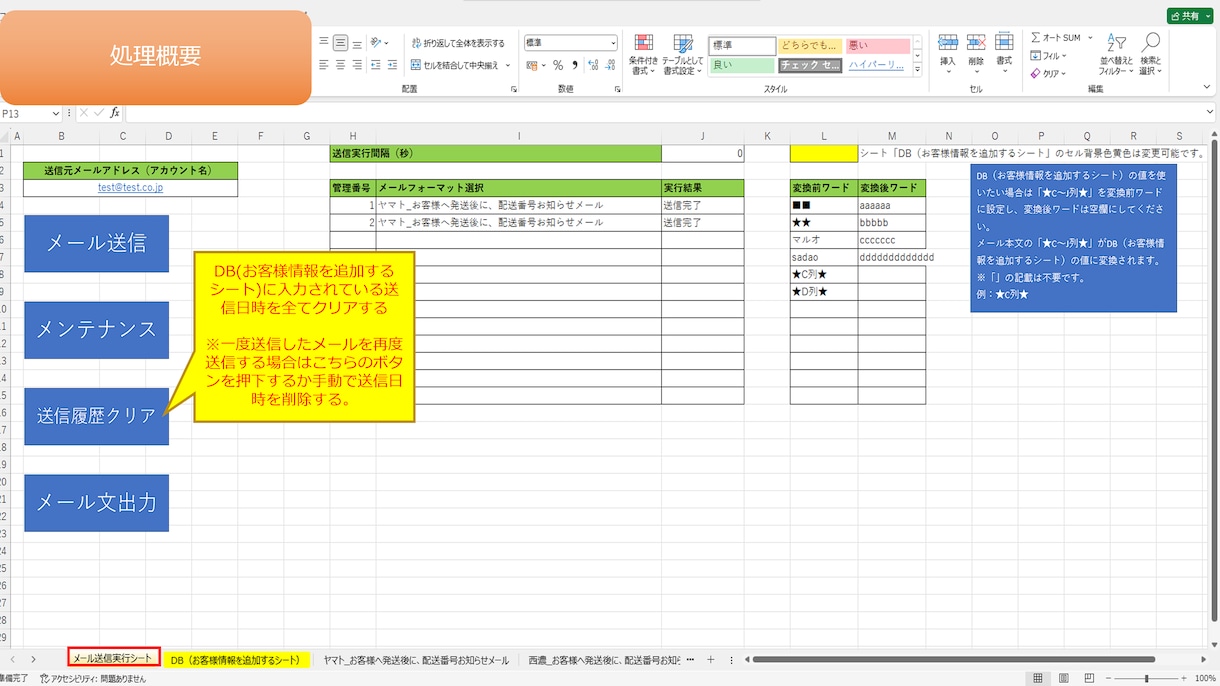Click セルを結合して中央揃え merge button
This screenshot has height=686, width=1220.
453,65
